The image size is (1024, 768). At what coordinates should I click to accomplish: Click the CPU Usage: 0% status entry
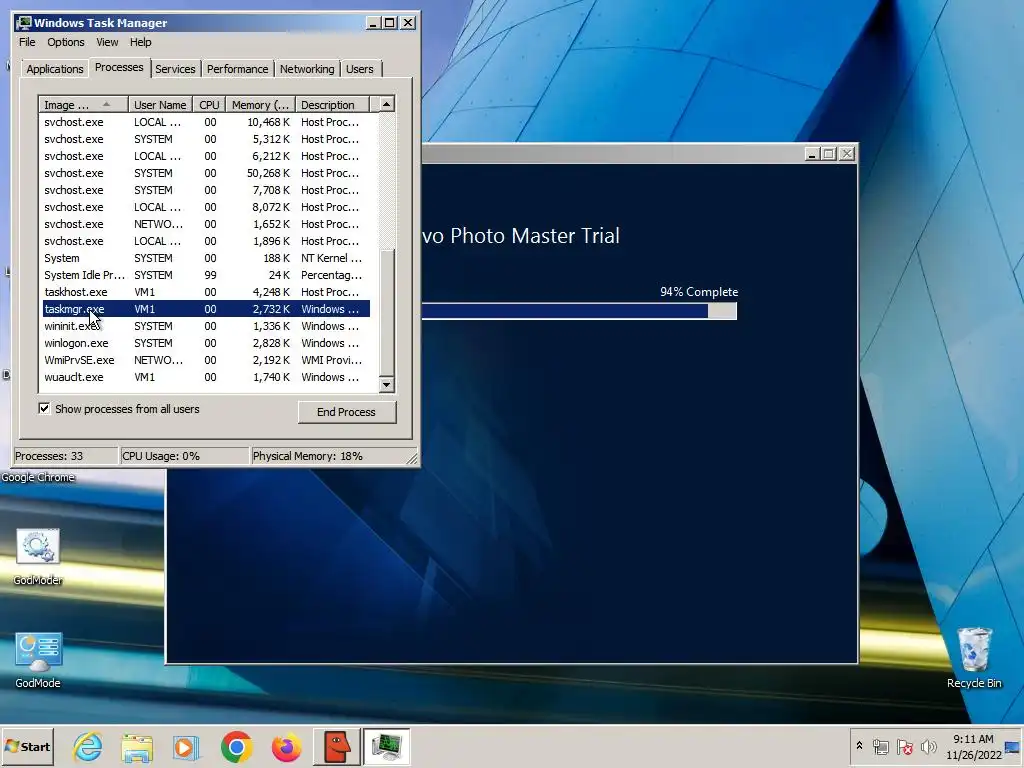(x=185, y=456)
